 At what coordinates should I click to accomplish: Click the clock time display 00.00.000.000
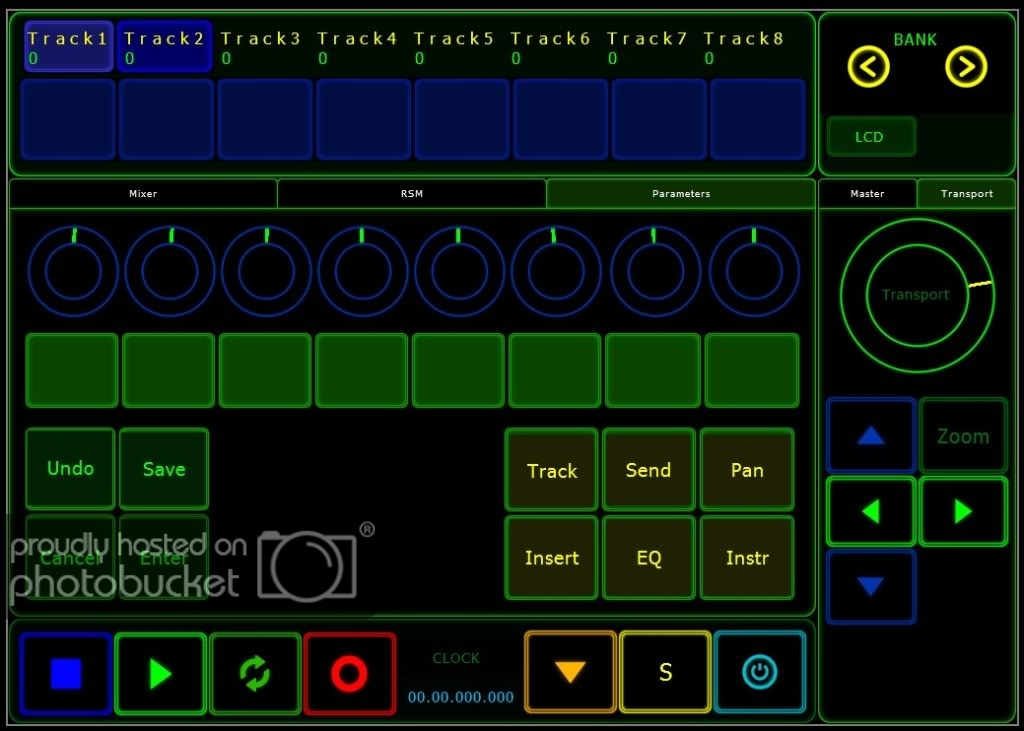pyautogui.click(x=461, y=697)
